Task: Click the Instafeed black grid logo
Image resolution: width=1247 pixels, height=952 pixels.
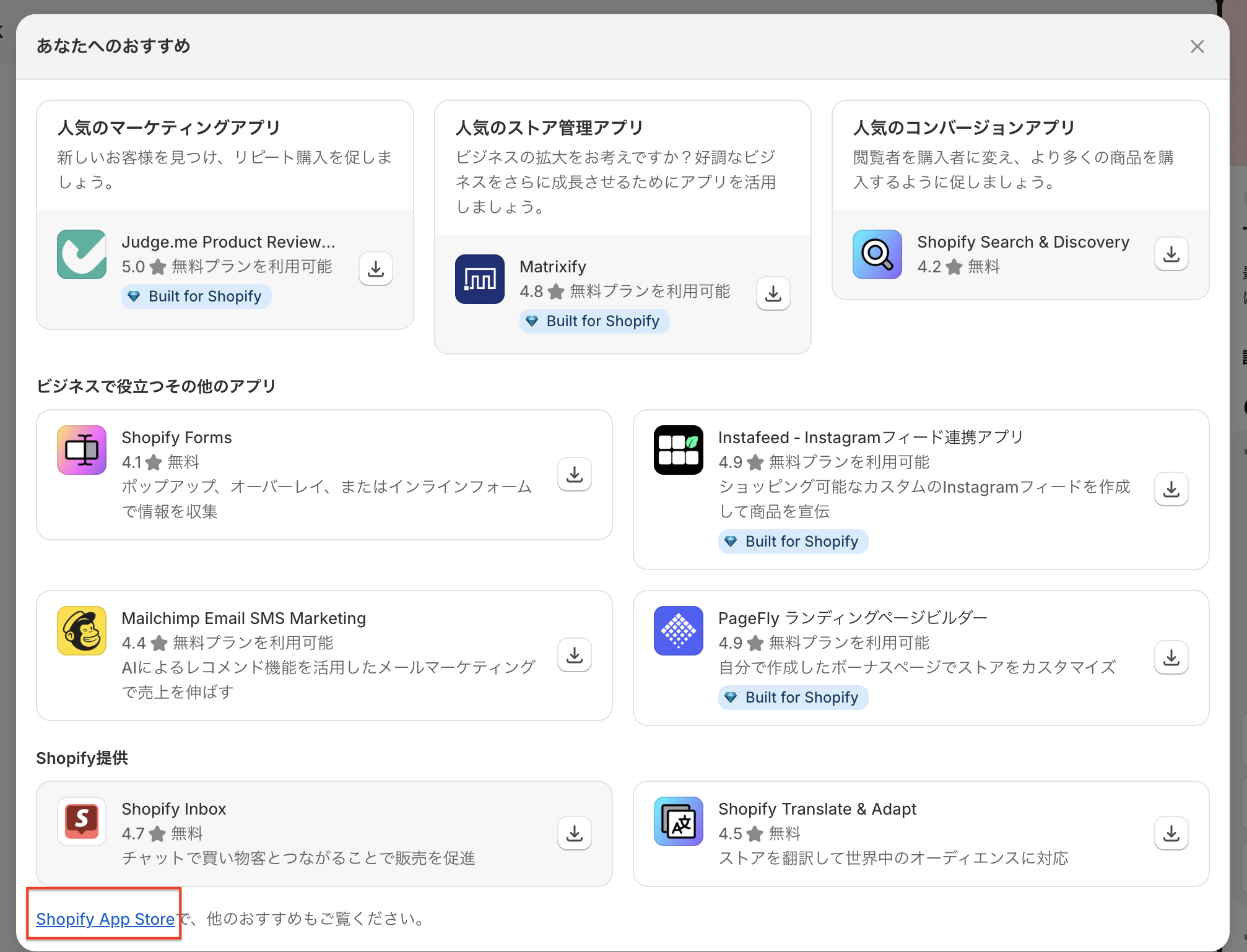Action: pos(679,450)
